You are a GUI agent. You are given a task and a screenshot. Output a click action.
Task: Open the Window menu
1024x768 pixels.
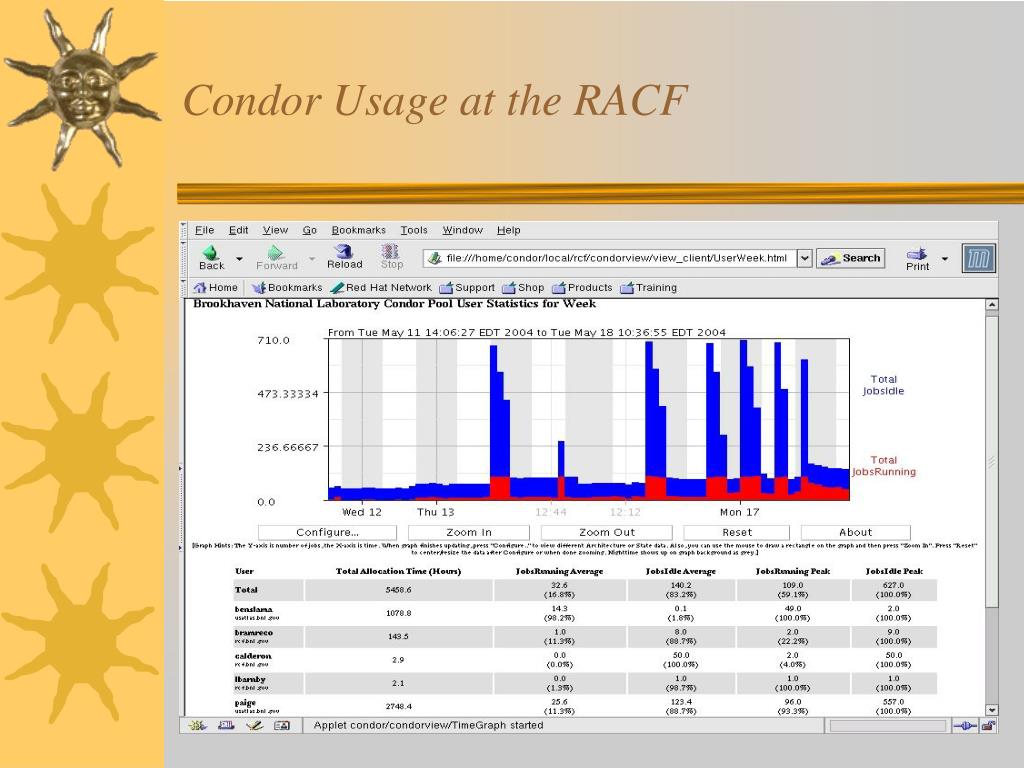point(462,230)
